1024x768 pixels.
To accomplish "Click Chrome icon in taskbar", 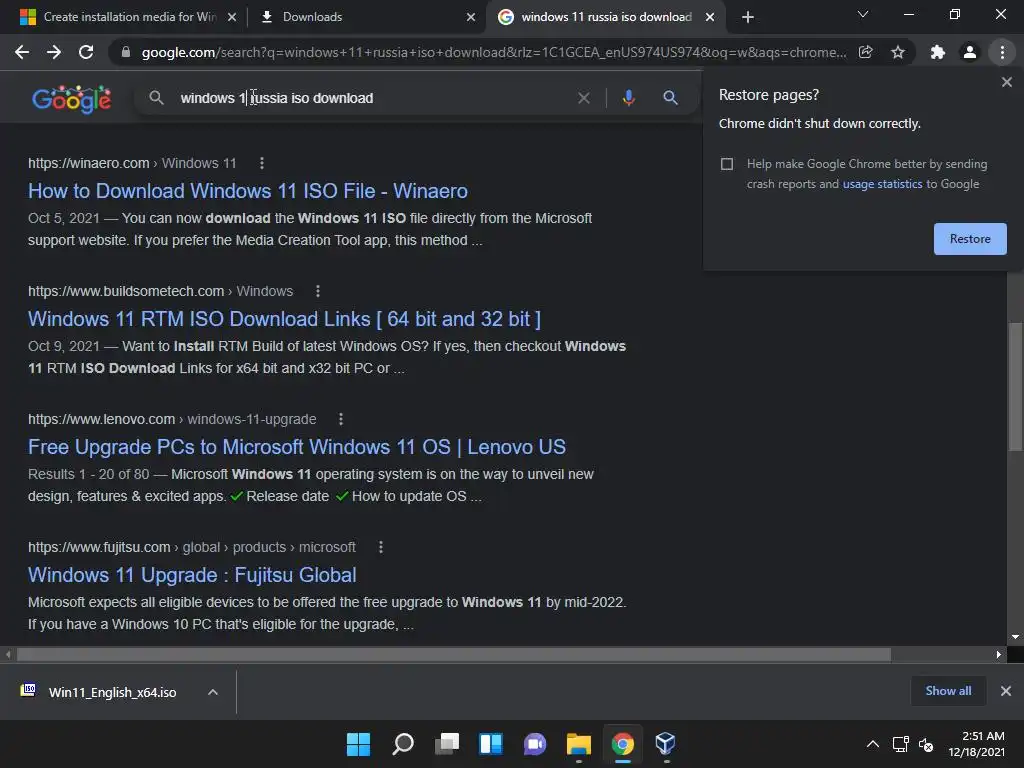I will click(x=622, y=744).
